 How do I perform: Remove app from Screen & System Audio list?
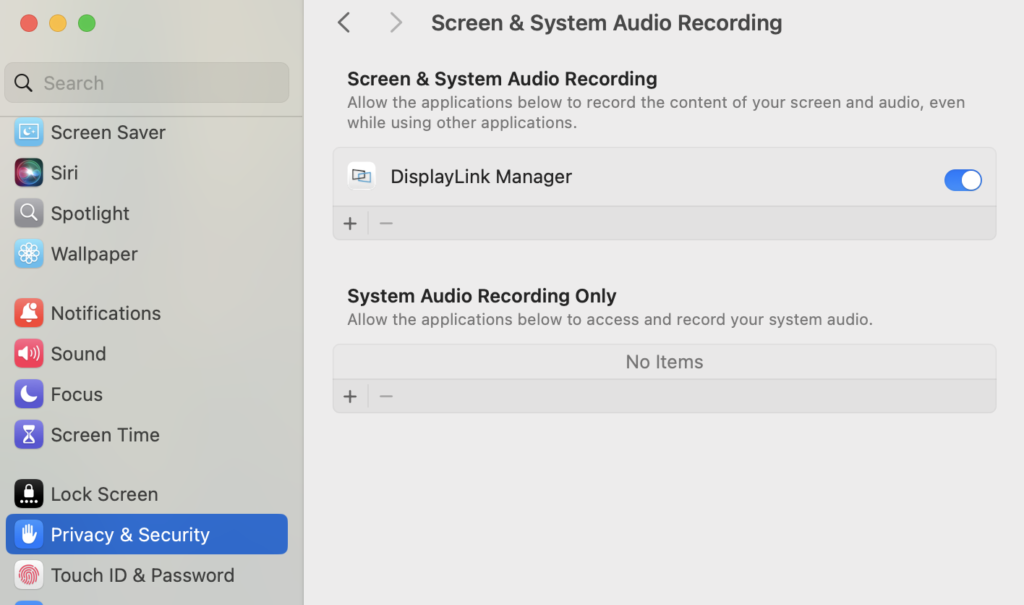386,224
